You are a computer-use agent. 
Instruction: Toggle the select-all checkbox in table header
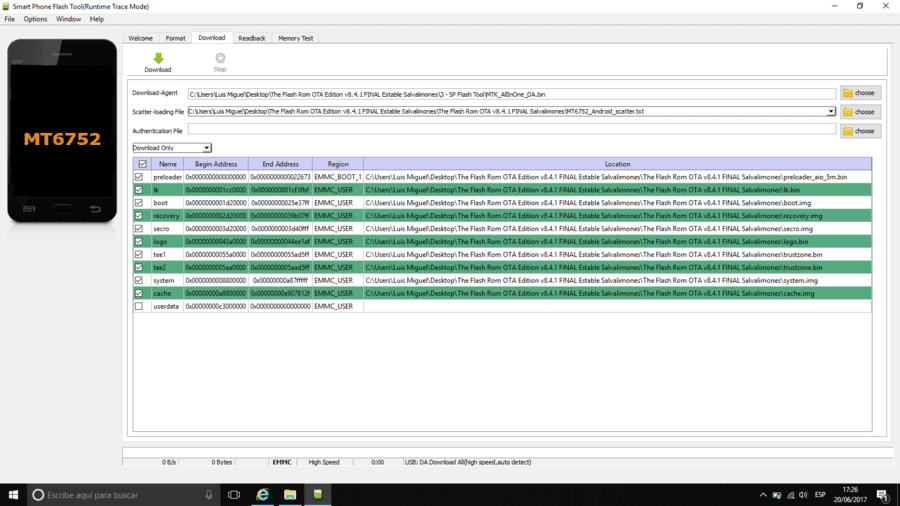[x=142, y=164]
